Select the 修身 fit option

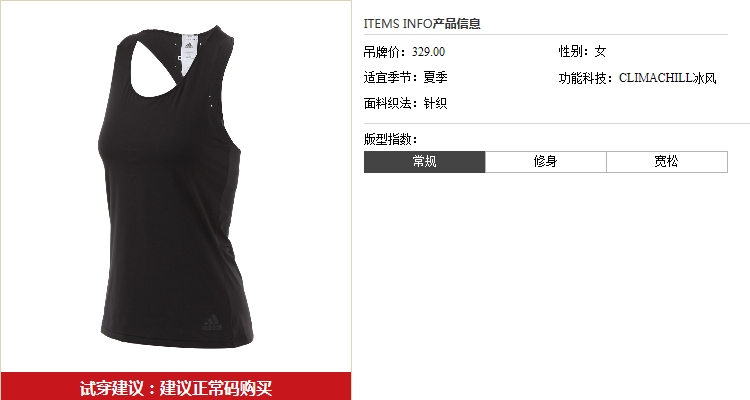[546, 162]
